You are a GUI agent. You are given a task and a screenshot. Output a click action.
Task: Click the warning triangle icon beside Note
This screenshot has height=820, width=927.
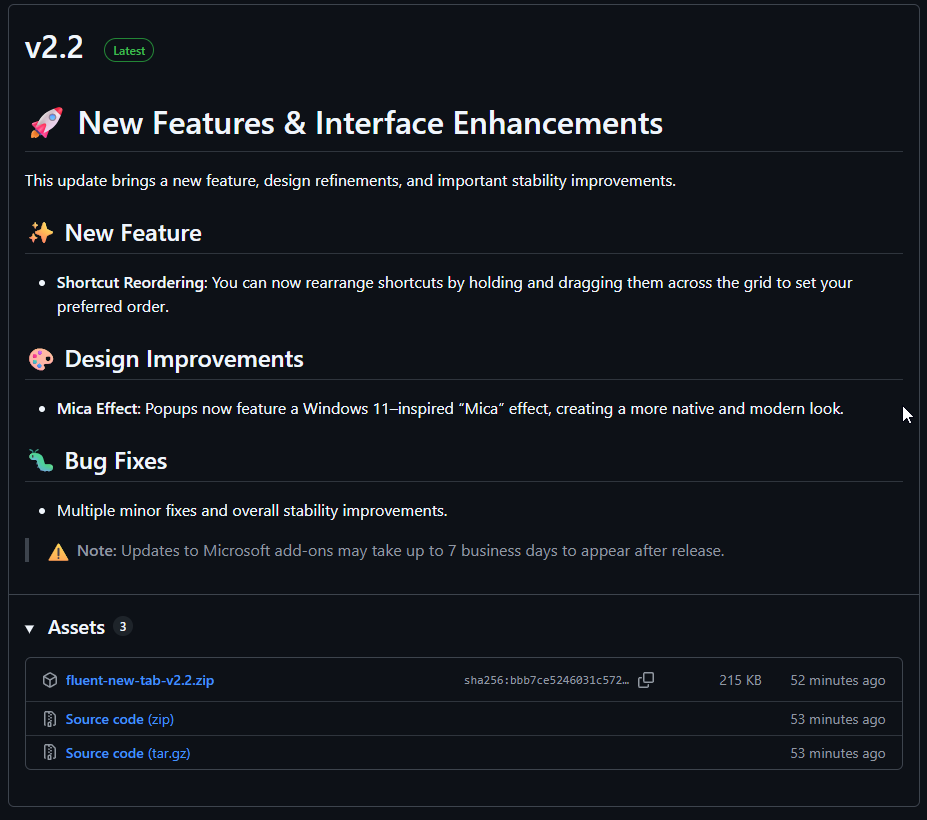coord(59,551)
